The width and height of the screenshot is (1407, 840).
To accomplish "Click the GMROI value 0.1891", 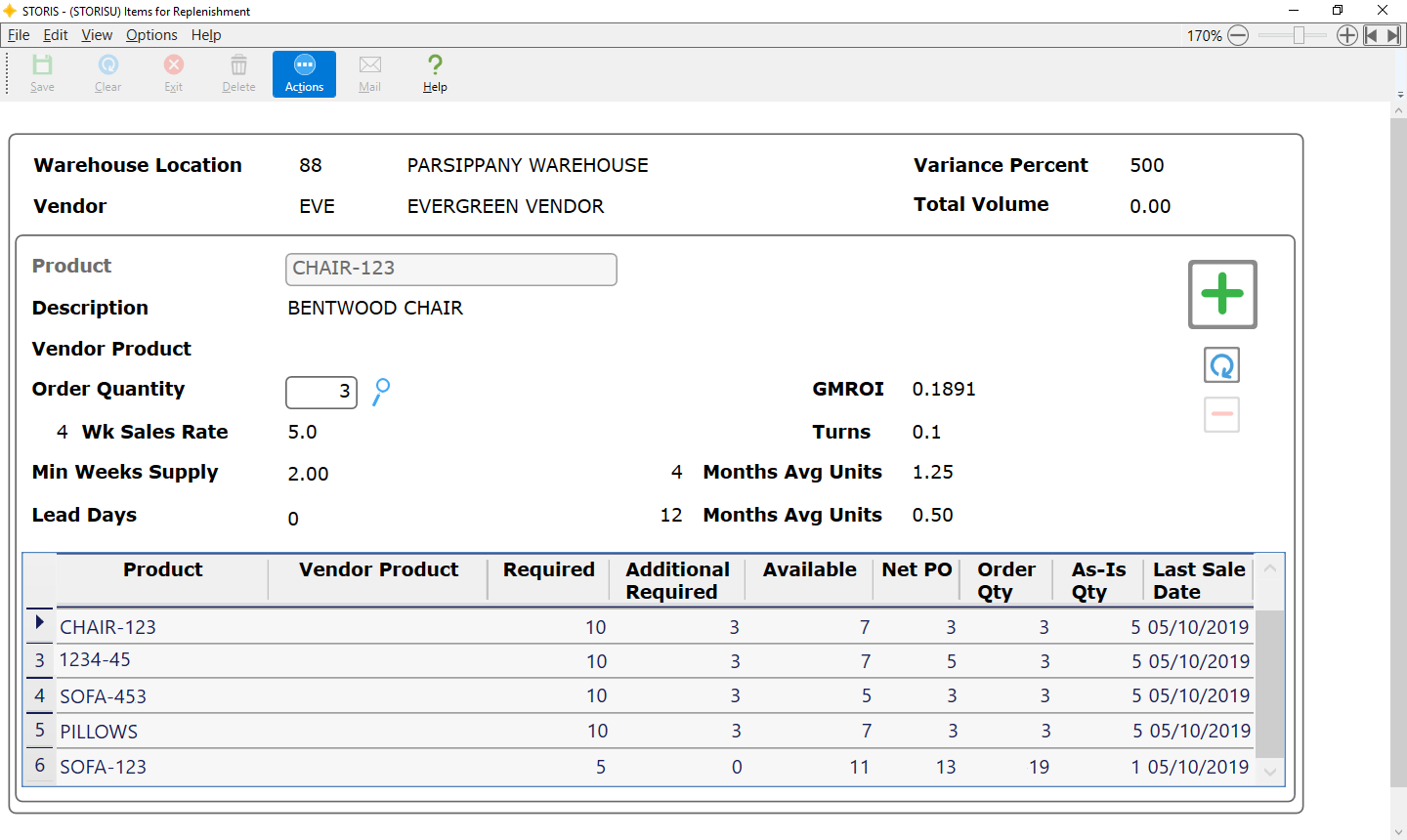I will click(x=944, y=389).
